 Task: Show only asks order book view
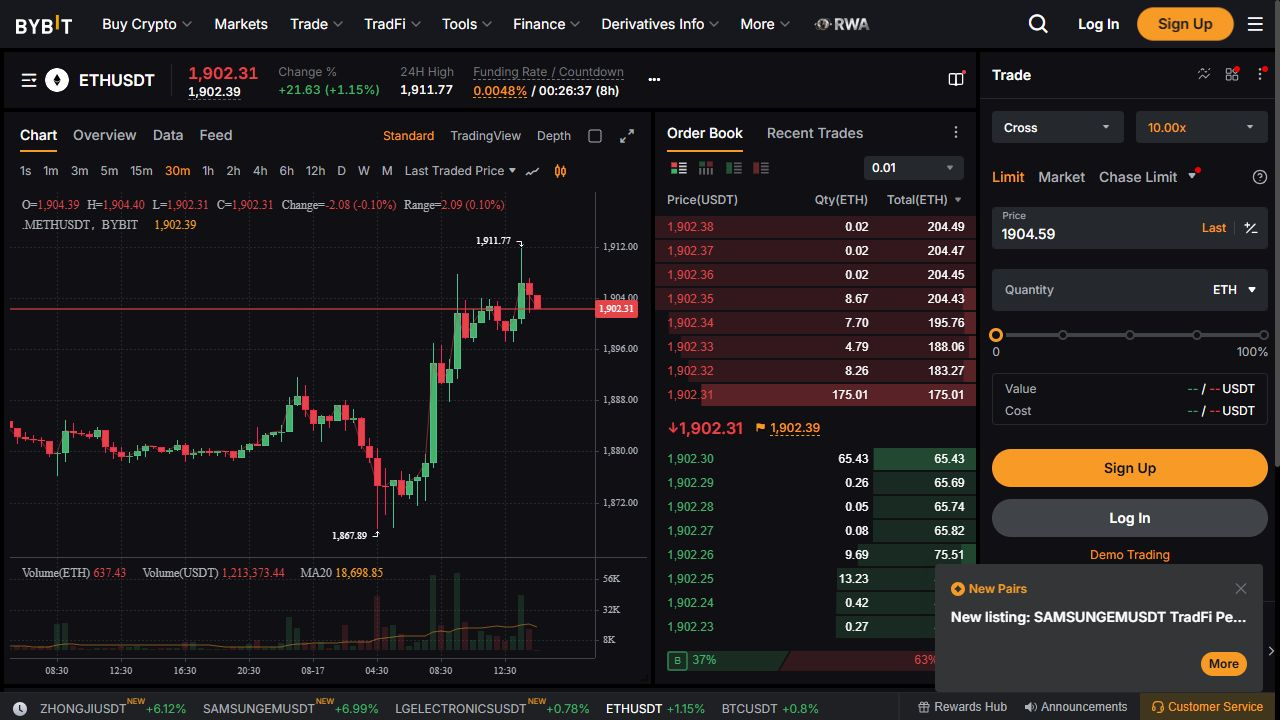[761, 168]
